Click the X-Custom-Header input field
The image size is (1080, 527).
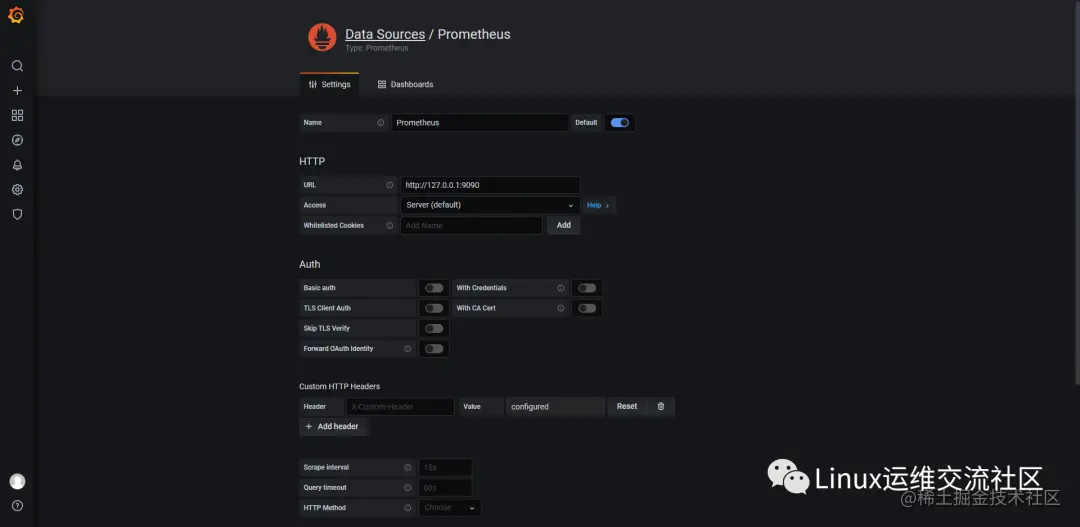[x=400, y=406]
